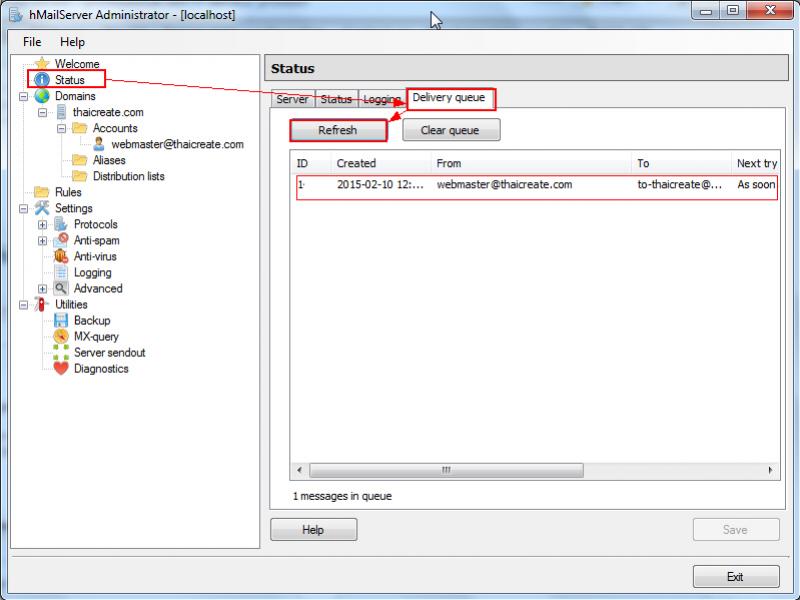Click the queue scrollbar left arrow

pyautogui.click(x=299, y=470)
